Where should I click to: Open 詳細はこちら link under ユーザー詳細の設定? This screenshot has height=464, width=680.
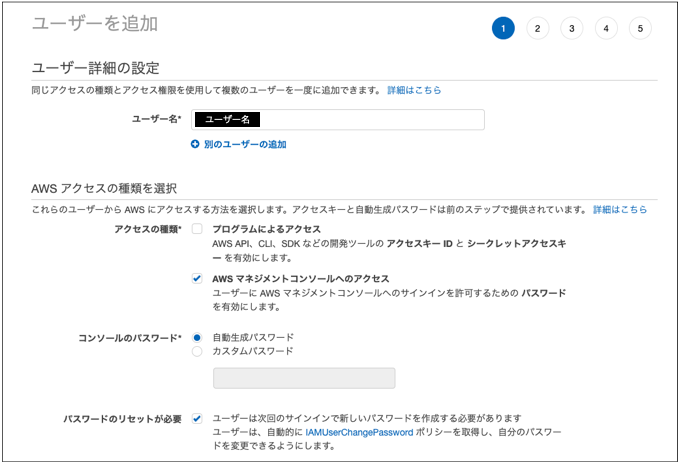click(x=414, y=90)
